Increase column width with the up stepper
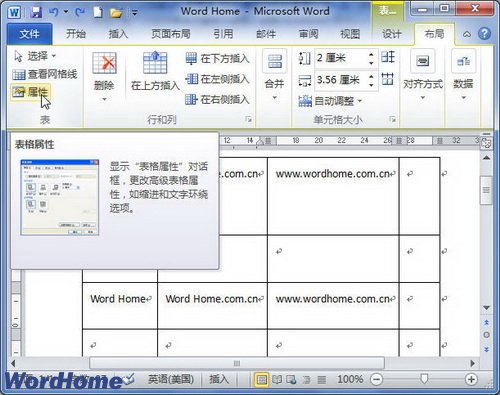Image resolution: width=500 pixels, height=395 pixels. pos(371,76)
